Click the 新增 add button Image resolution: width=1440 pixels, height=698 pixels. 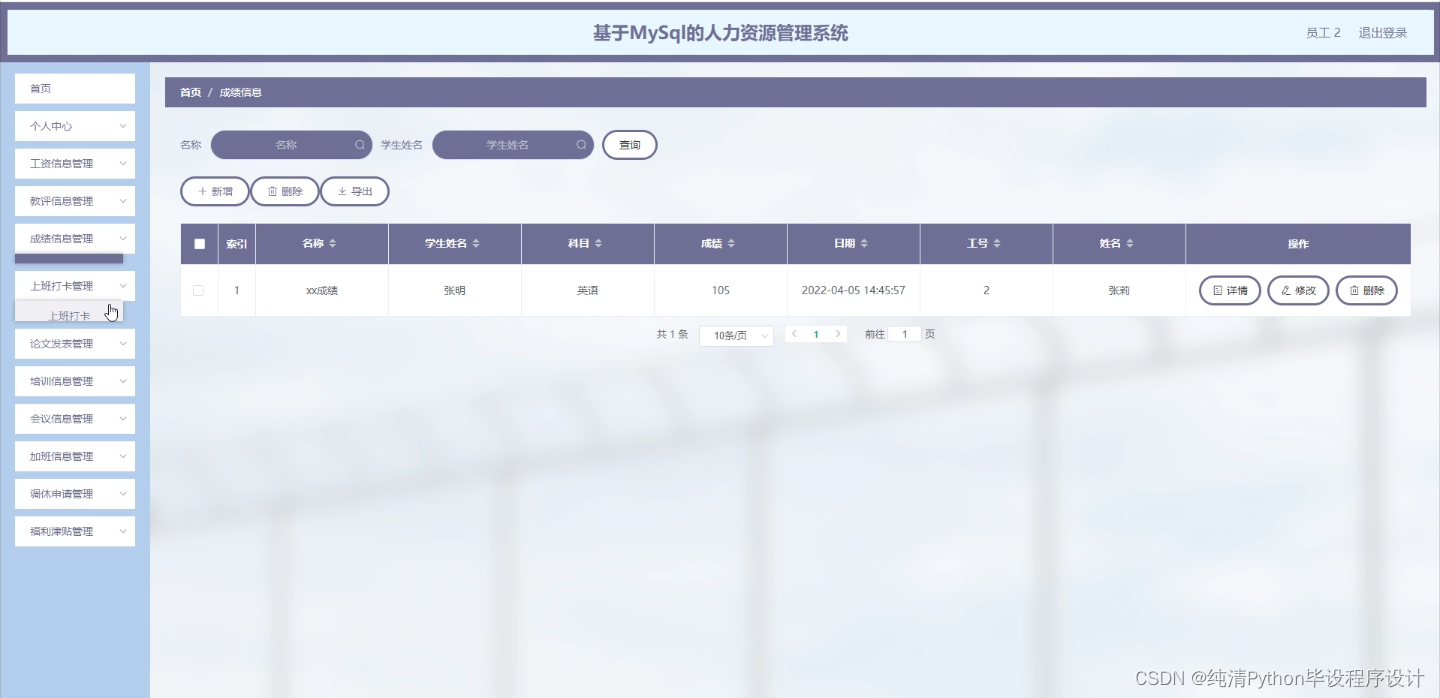click(214, 191)
